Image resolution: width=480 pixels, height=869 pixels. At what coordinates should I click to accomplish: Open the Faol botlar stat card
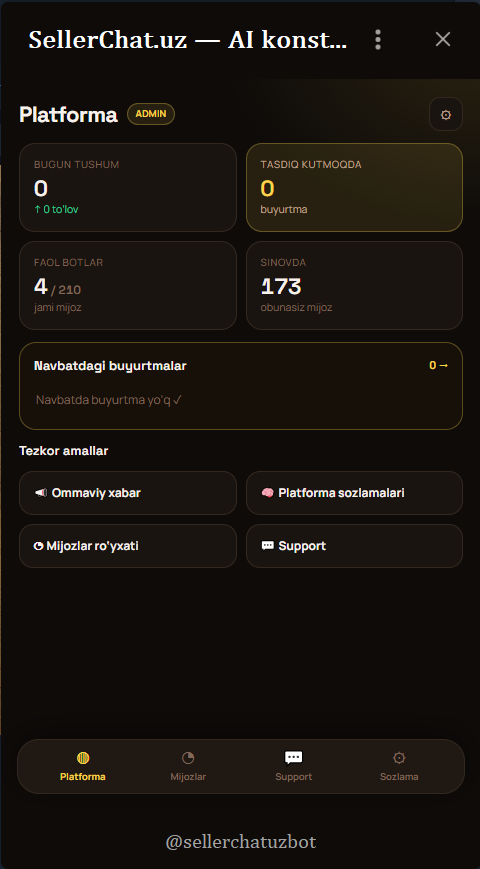click(x=128, y=285)
